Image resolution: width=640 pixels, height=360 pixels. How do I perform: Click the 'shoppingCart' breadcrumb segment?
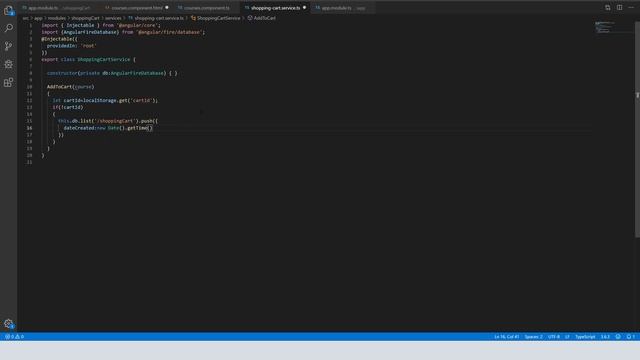pos(86,18)
